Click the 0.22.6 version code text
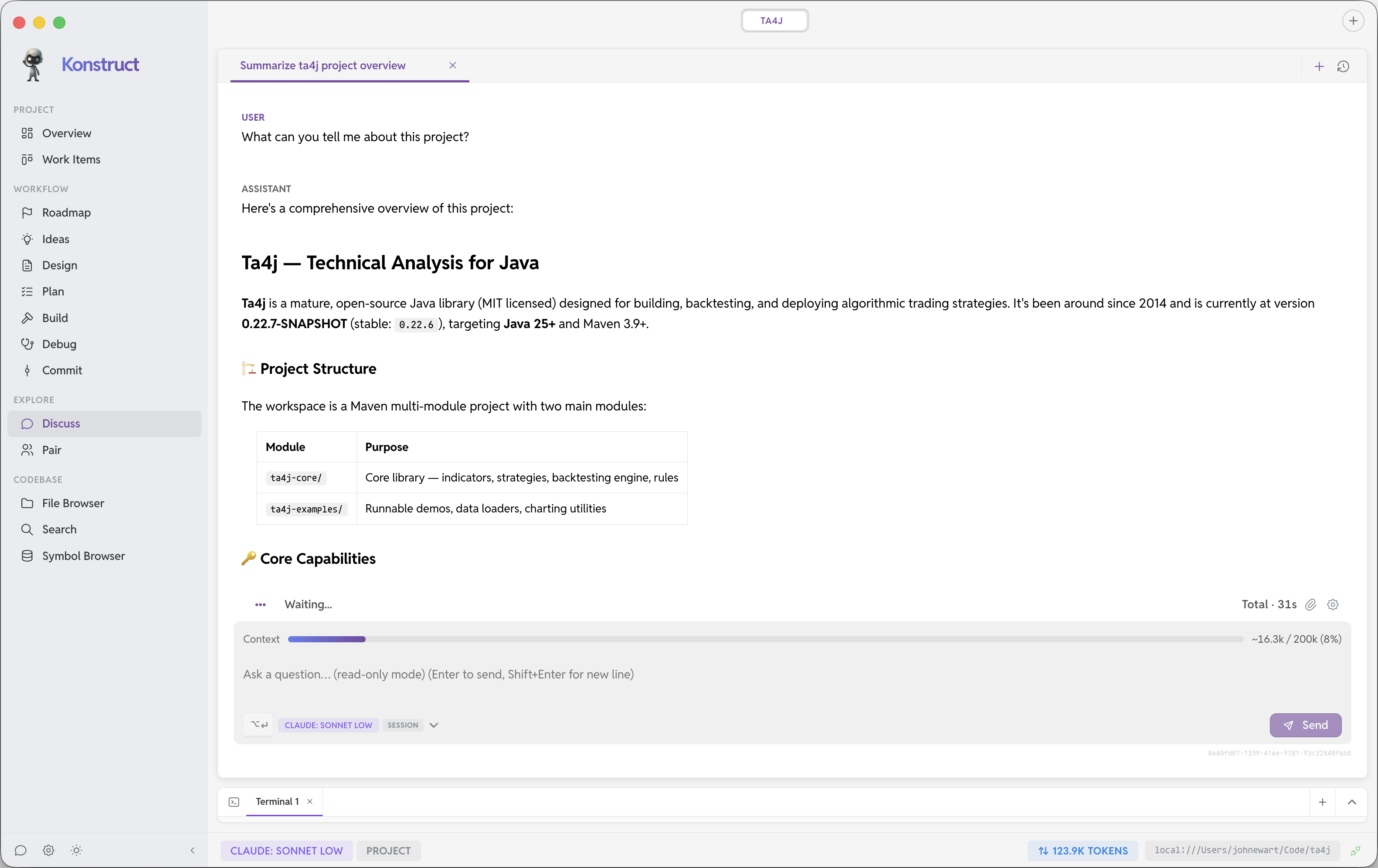 pyautogui.click(x=416, y=325)
